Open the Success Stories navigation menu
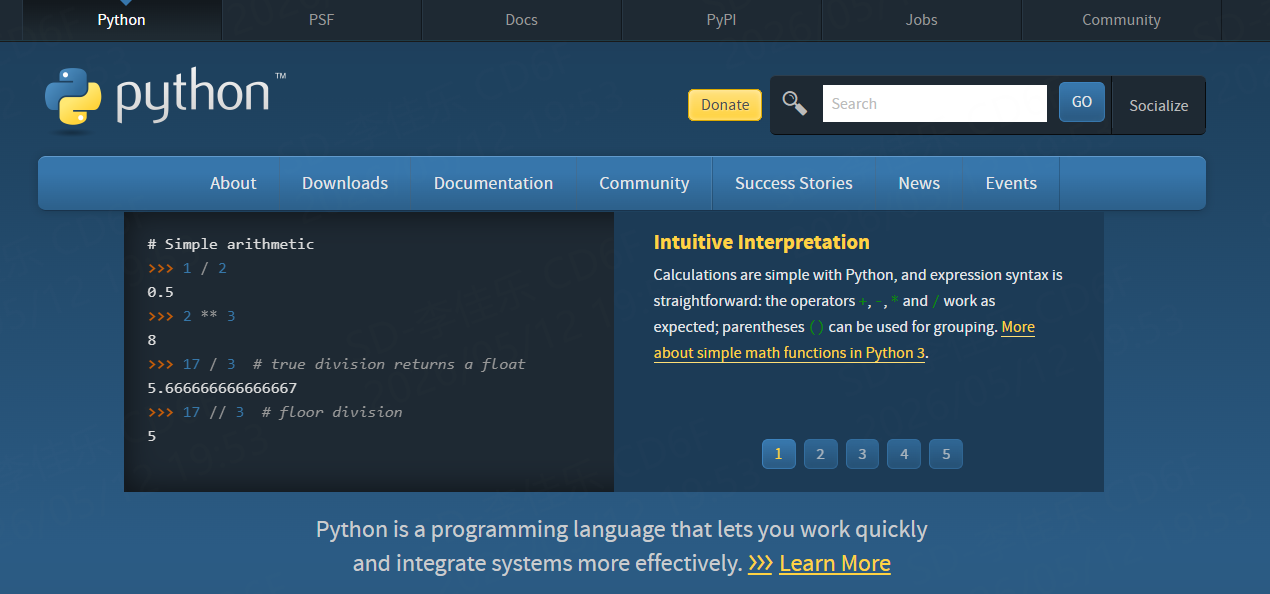The height and width of the screenshot is (594, 1270). [x=794, y=183]
